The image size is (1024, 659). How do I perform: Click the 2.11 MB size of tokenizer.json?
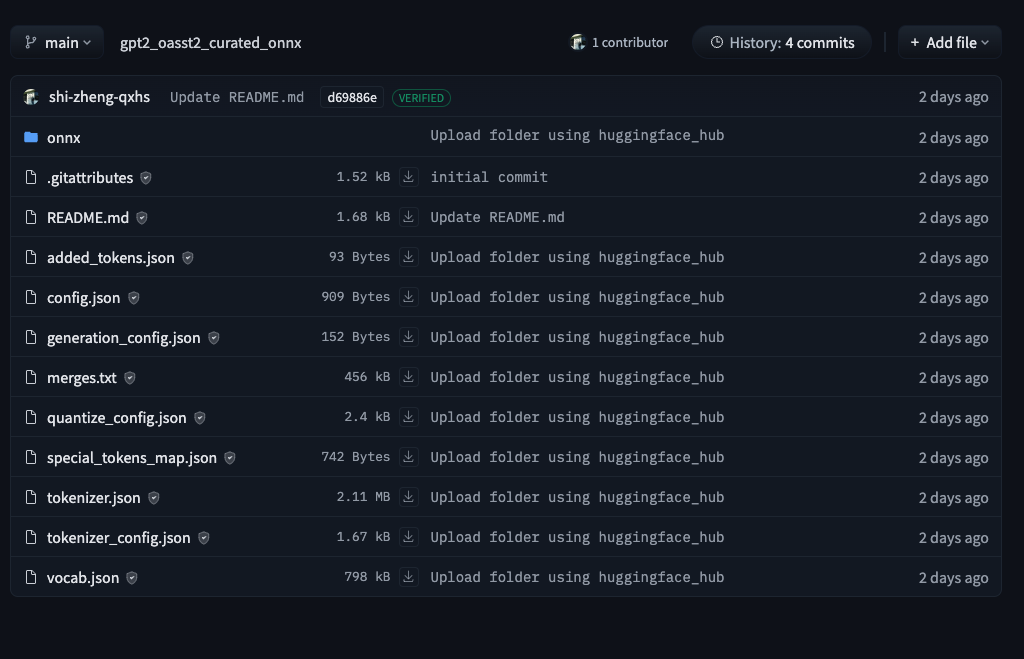pos(363,497)
